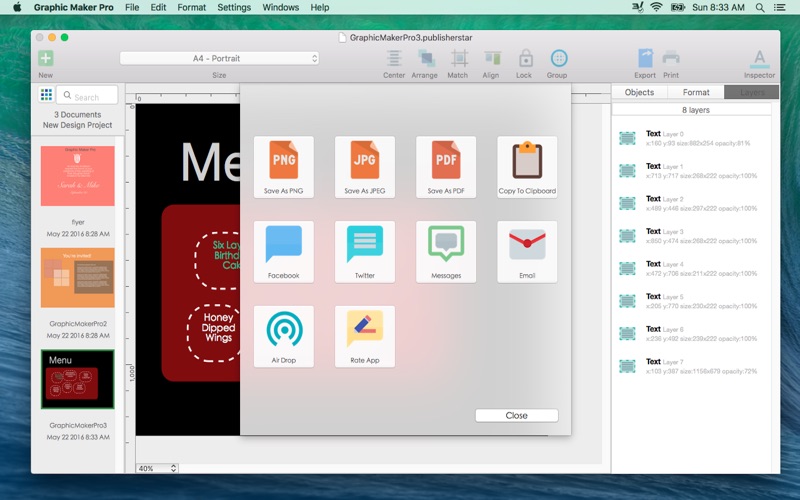The height and width of the screenshot is (500, 800).
Task: Click the Center toolbar icon
Action: click(394, 58)
